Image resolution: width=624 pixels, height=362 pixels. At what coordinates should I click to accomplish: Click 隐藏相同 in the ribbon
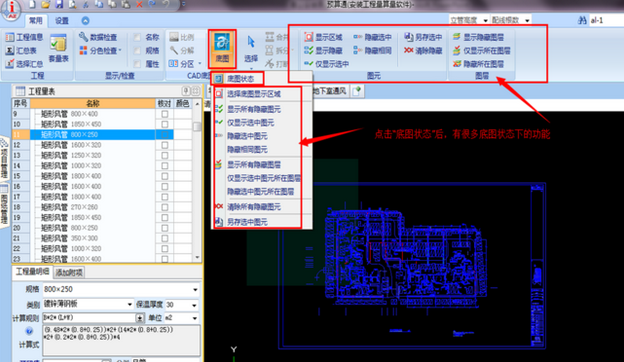click(372, 51)
